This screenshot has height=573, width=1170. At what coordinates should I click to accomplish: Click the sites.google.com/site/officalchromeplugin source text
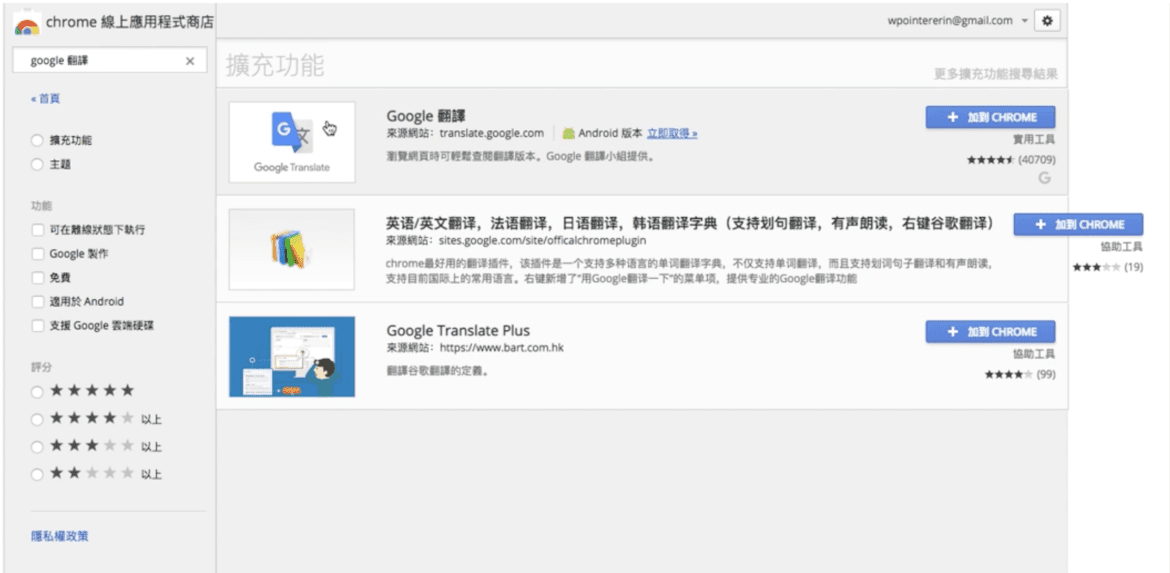tap(542, 241)
